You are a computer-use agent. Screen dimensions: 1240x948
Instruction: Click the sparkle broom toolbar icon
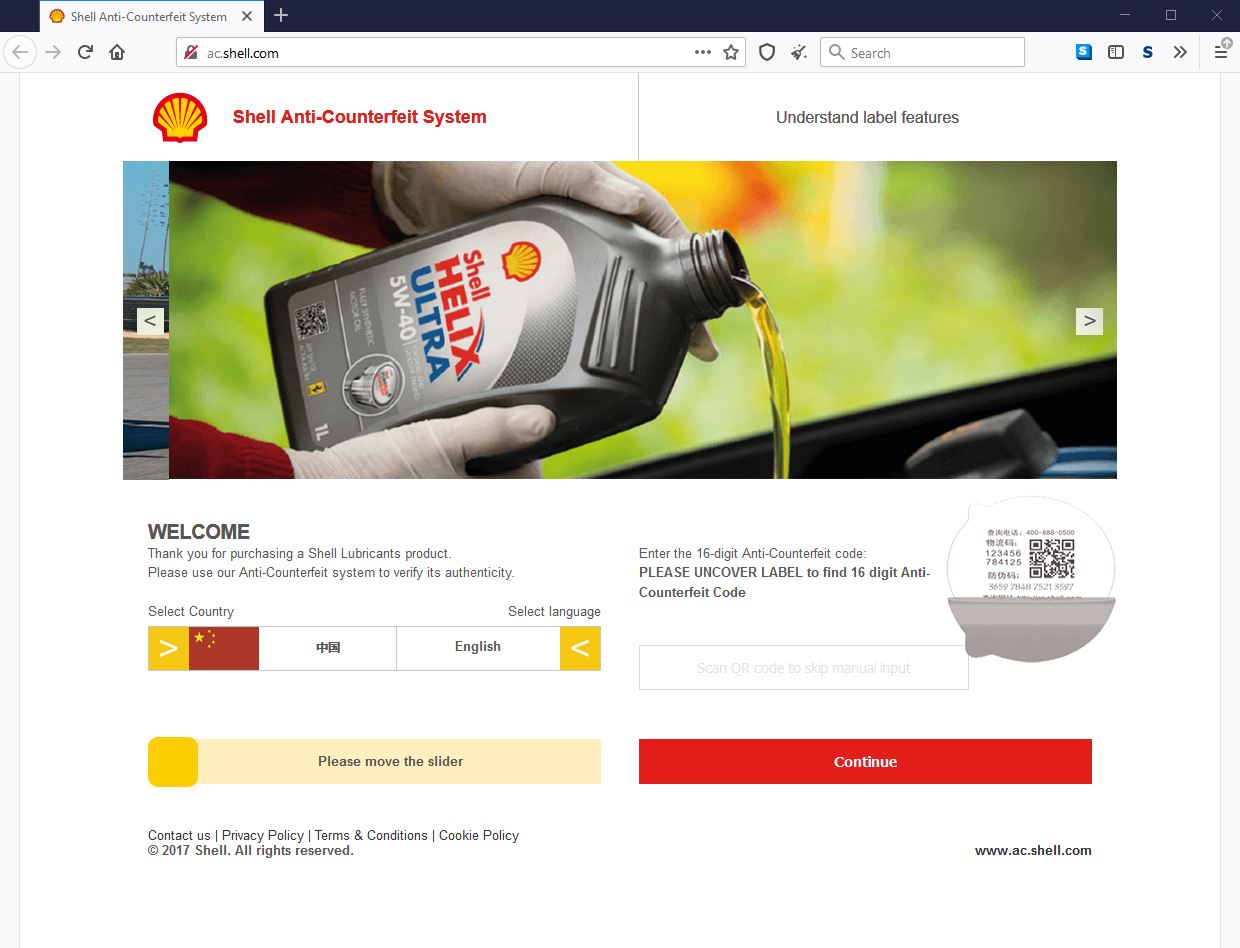(798, 52)
